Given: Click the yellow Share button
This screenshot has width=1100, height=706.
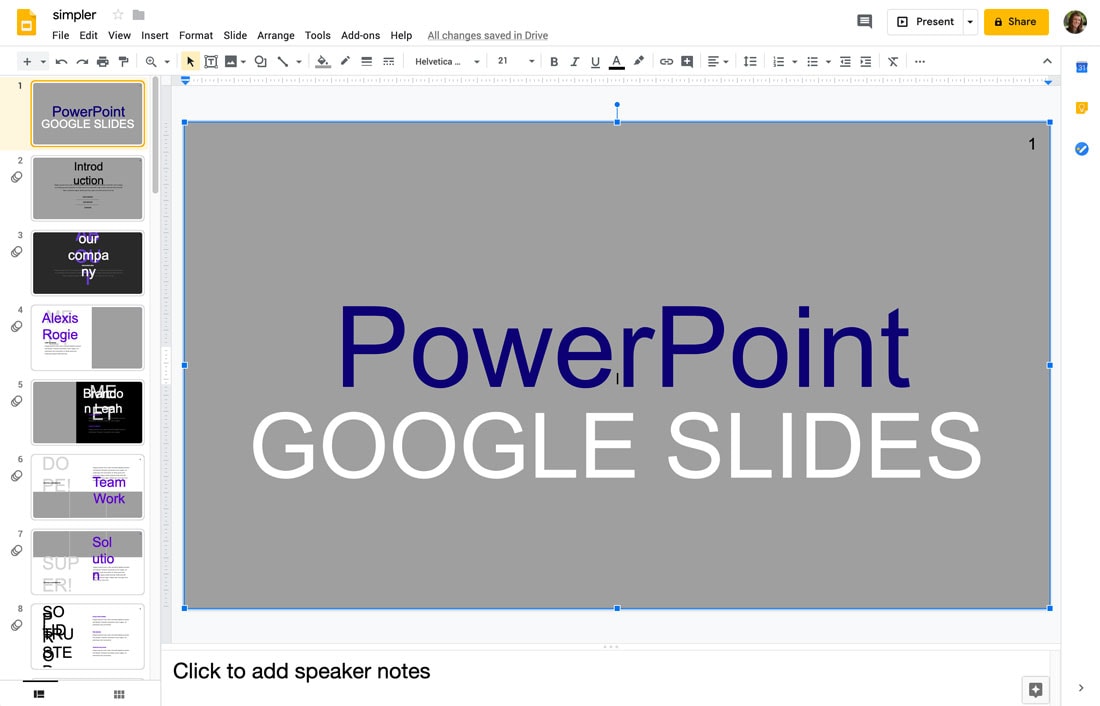Looking at the screenshot, I should tap(1016, 22).
